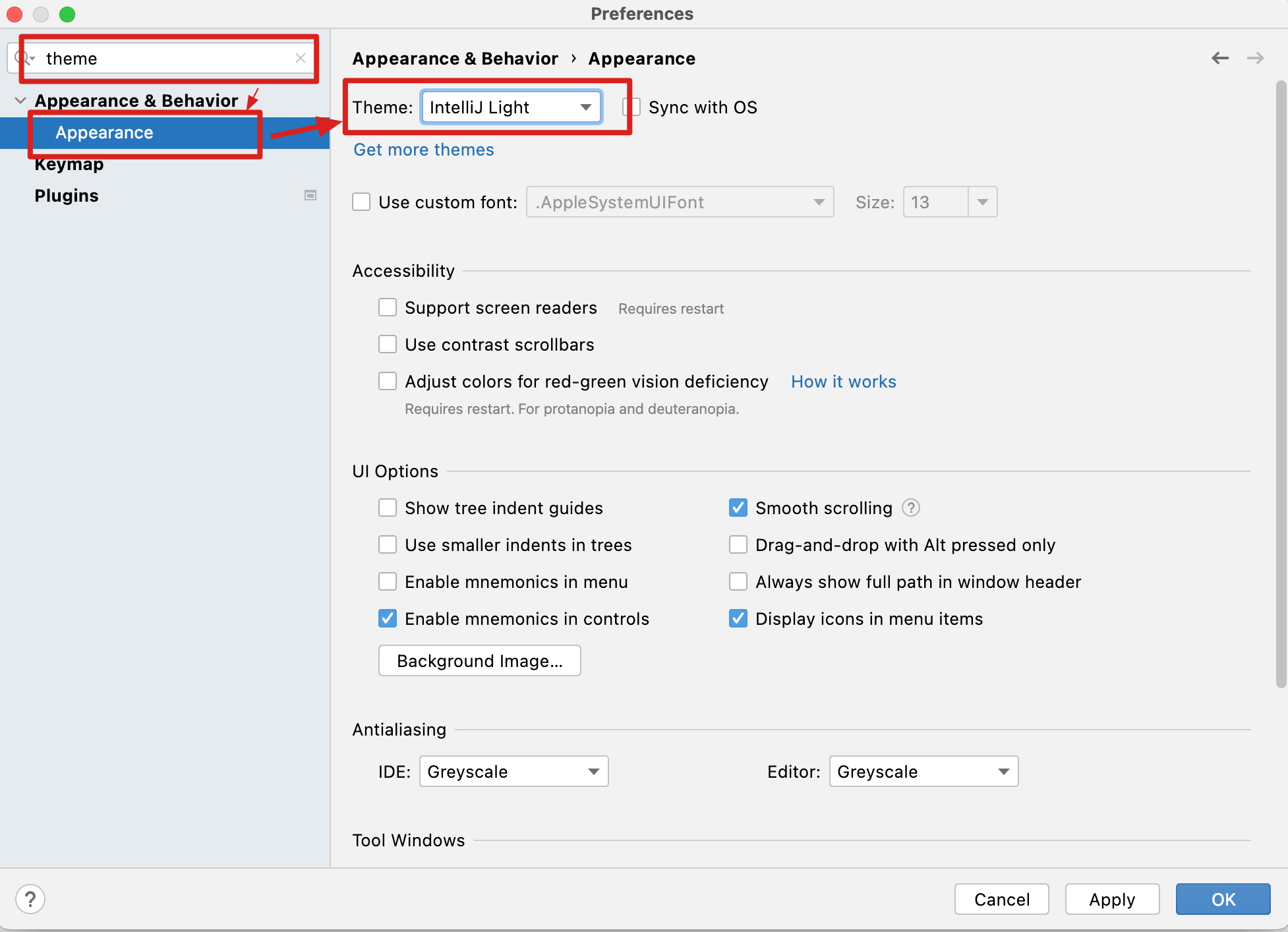Open the Theme dropdown
1288x932 pixels.
[512, 107]
